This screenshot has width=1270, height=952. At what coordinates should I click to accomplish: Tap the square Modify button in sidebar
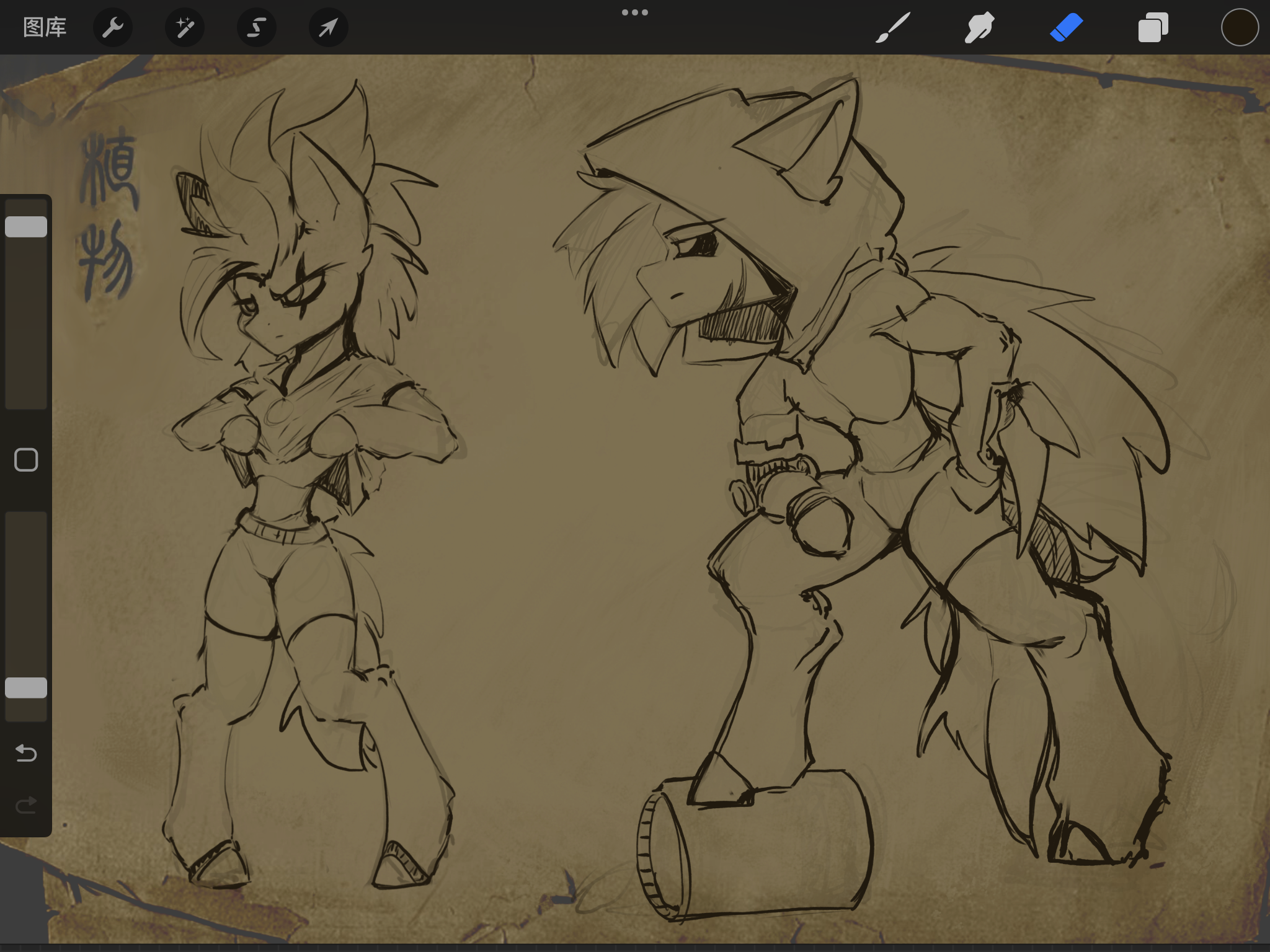pyautogui.click(x=26, y=460)
